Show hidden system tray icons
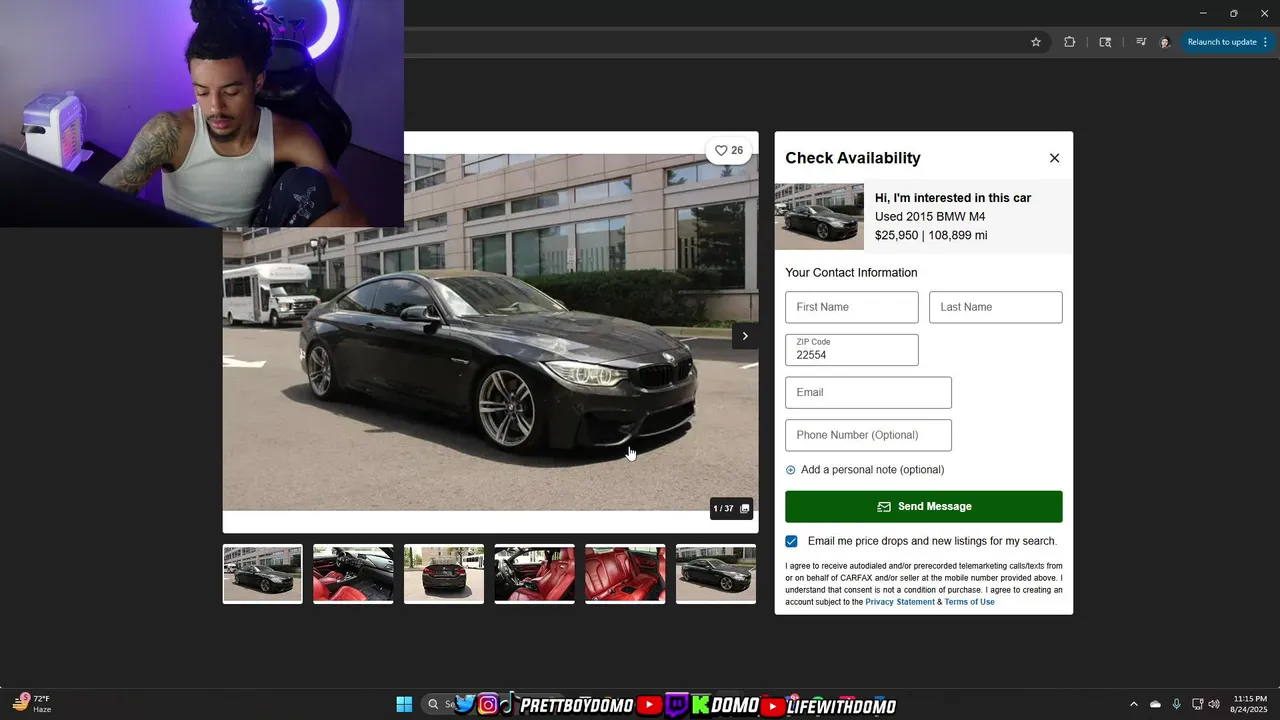Viewport: 1280px width, 720px height. [x=1134, y=704]
